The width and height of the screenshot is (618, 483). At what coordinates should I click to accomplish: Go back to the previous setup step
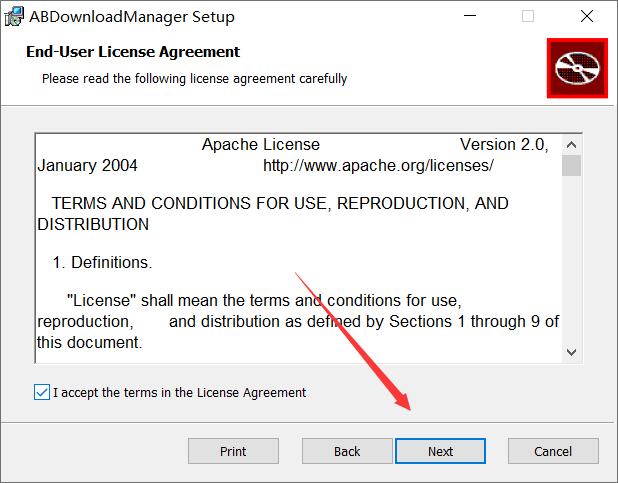347,451
